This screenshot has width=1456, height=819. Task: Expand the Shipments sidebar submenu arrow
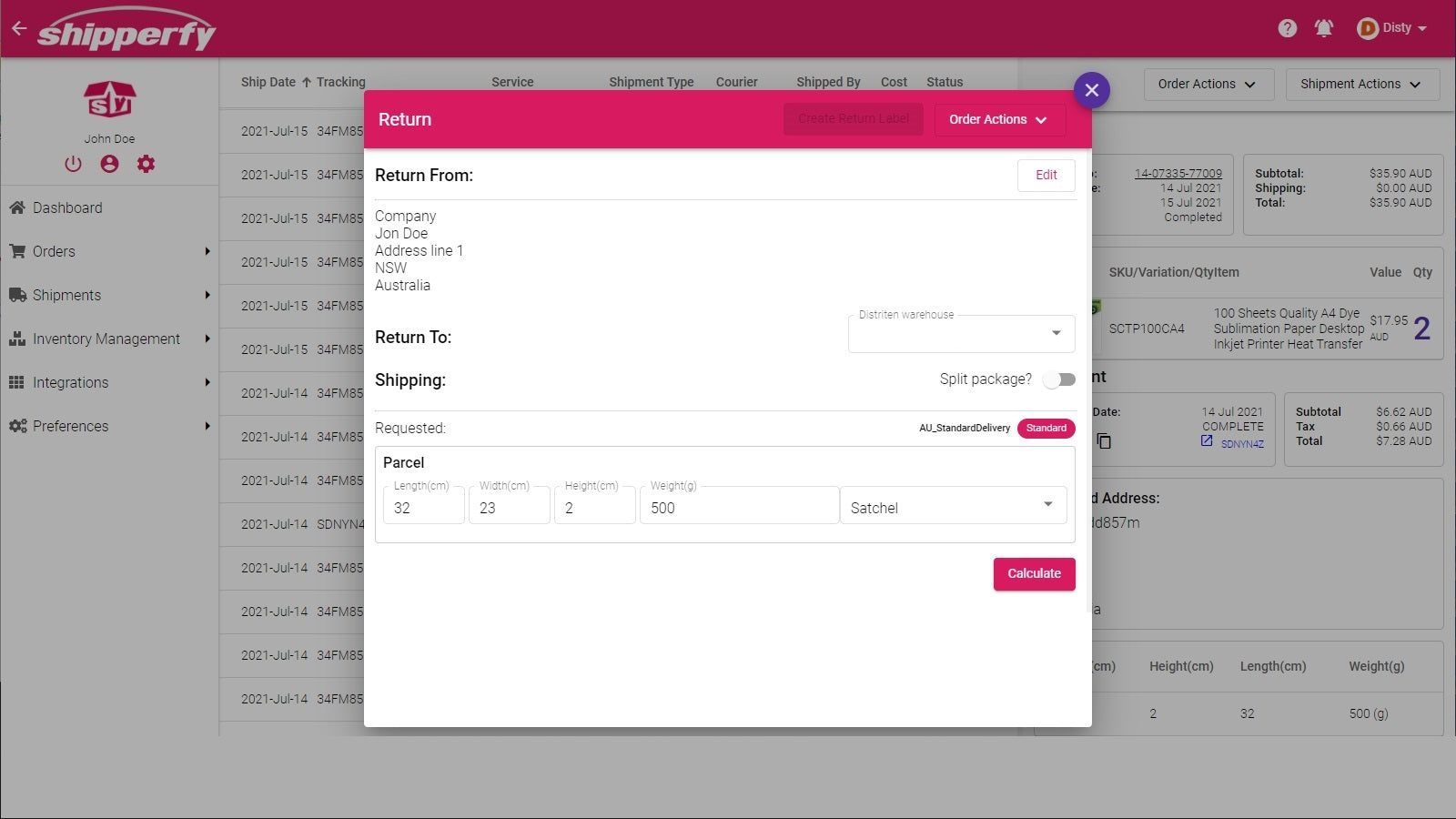pos(207,295)
